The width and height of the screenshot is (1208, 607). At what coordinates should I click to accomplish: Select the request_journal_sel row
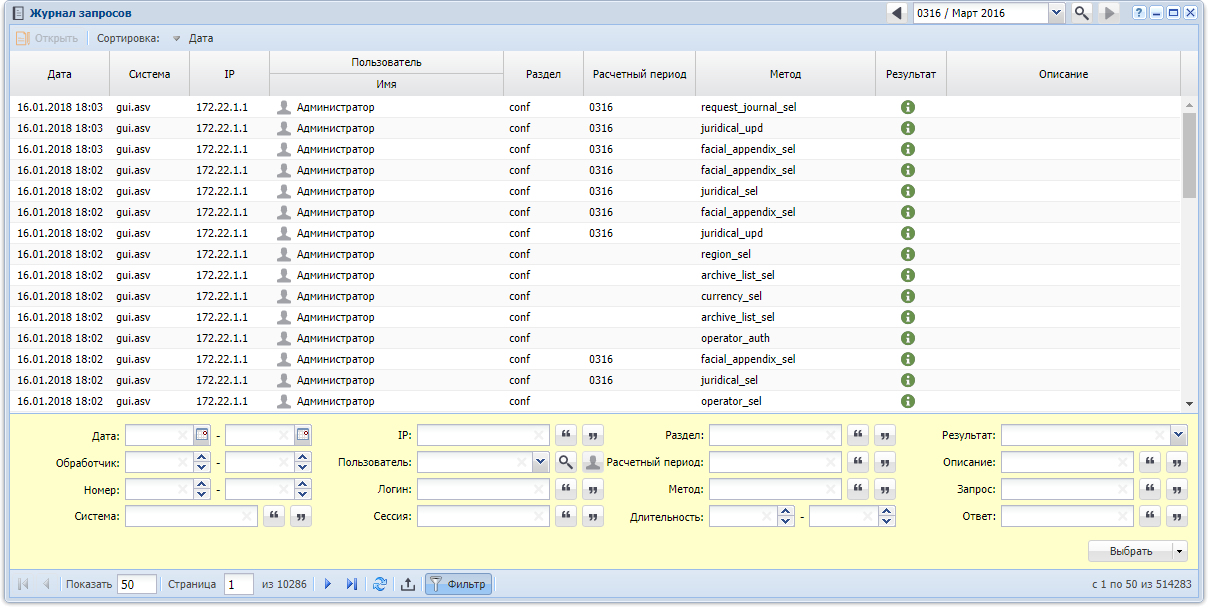point(596,107)
